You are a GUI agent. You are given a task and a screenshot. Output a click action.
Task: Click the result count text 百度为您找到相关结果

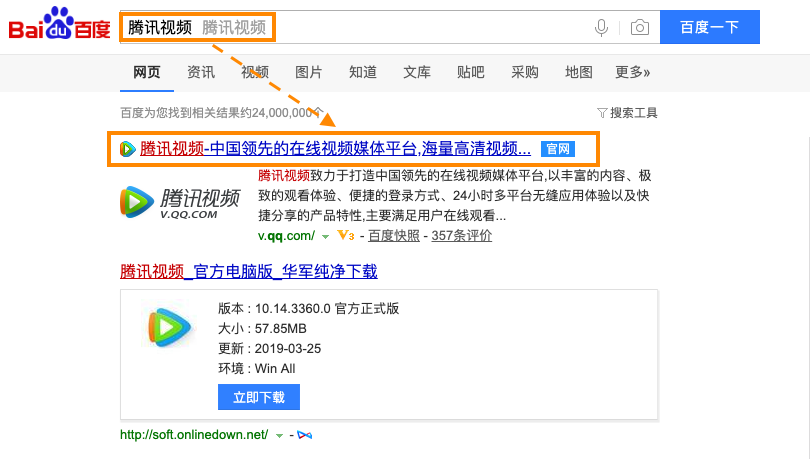[x=222, y=113]
